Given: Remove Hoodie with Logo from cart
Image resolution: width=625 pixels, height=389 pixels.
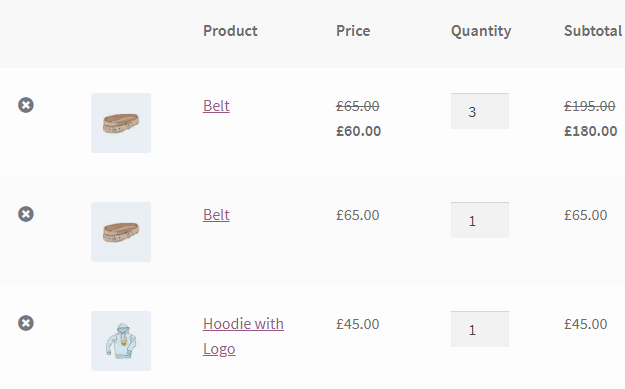Looking at the screenshot, I should (x=26, y=323).
